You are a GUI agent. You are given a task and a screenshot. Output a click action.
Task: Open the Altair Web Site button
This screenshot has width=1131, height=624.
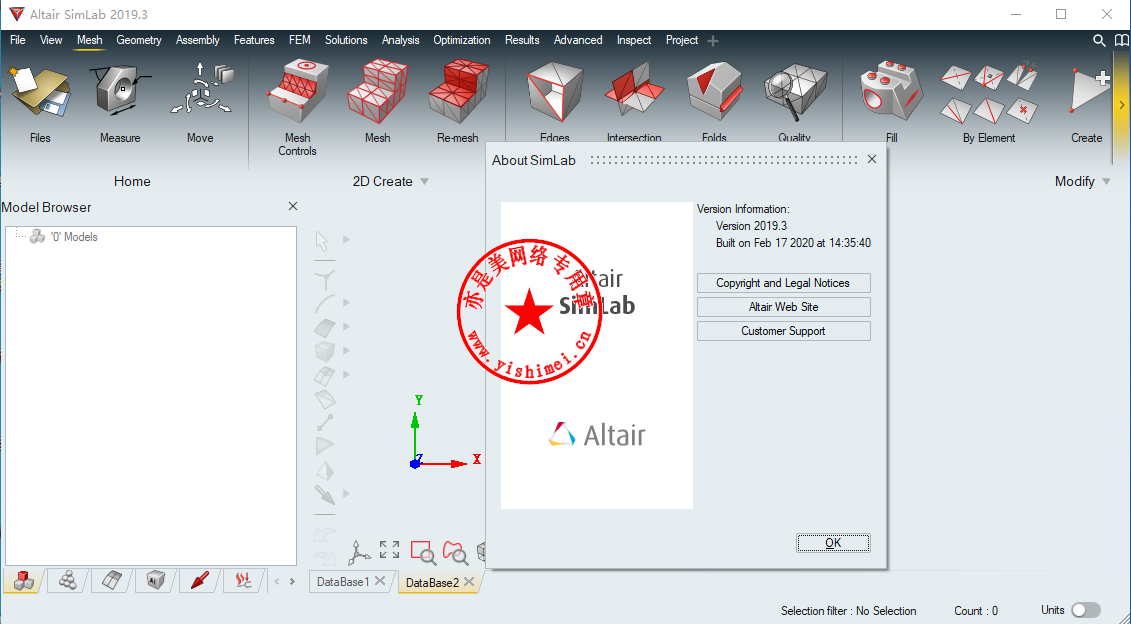click(783, 307)
